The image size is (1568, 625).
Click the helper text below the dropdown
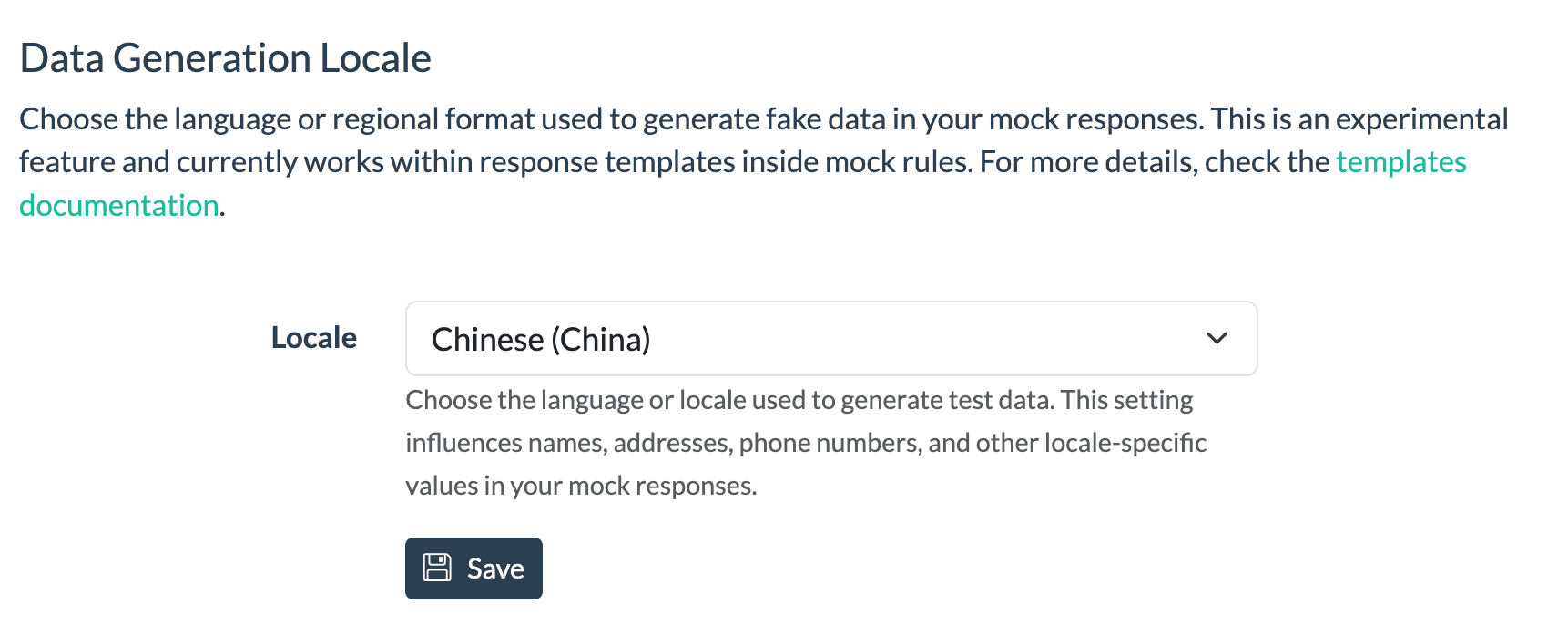[805, 443]
